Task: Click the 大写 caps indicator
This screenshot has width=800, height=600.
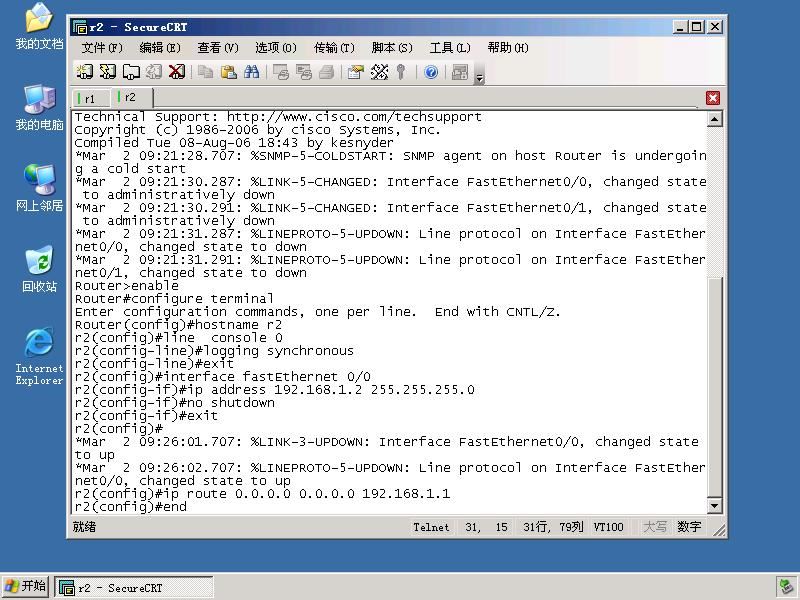Action: 655,527
